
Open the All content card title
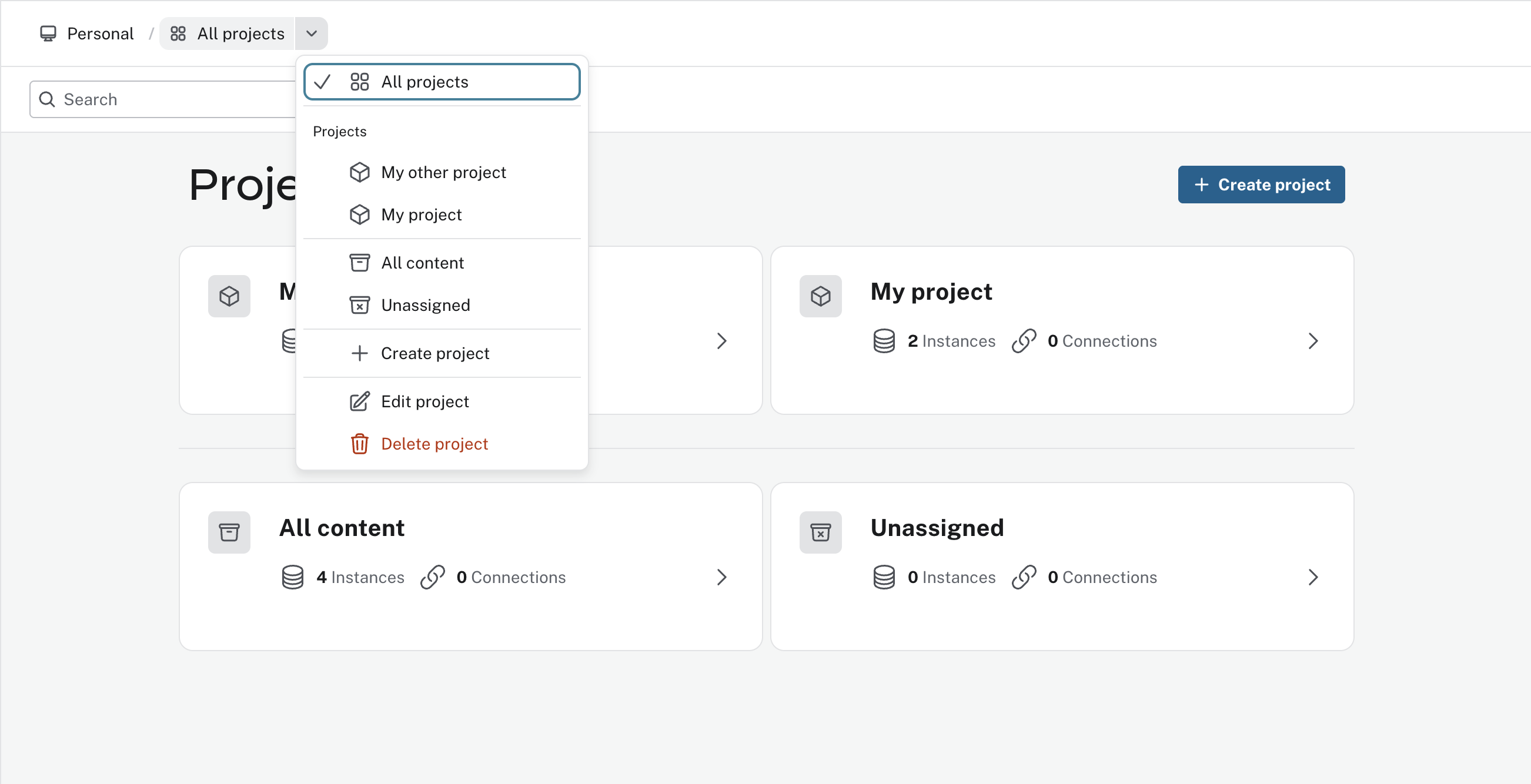pyautogui.click(x=342, y=528)
